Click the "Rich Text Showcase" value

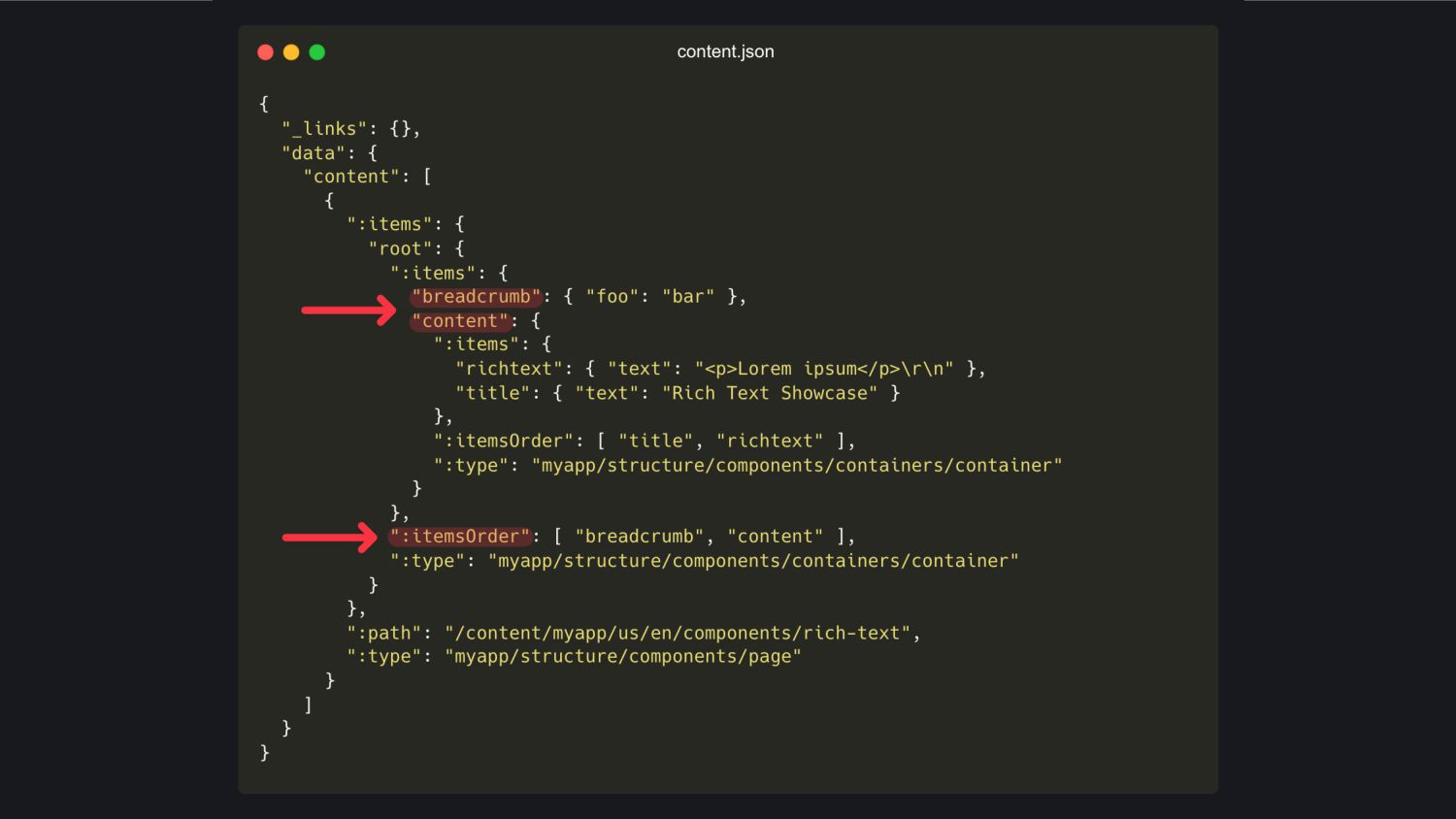pos(770,393)
